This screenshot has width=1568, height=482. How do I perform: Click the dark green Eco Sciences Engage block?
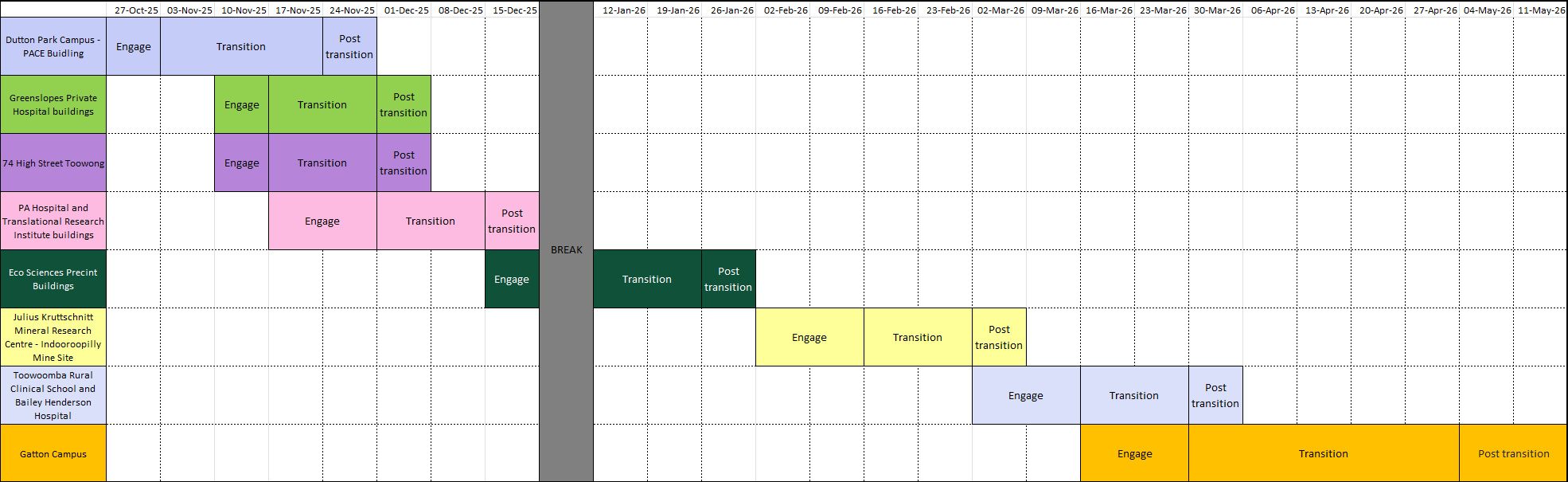point(512,279)
